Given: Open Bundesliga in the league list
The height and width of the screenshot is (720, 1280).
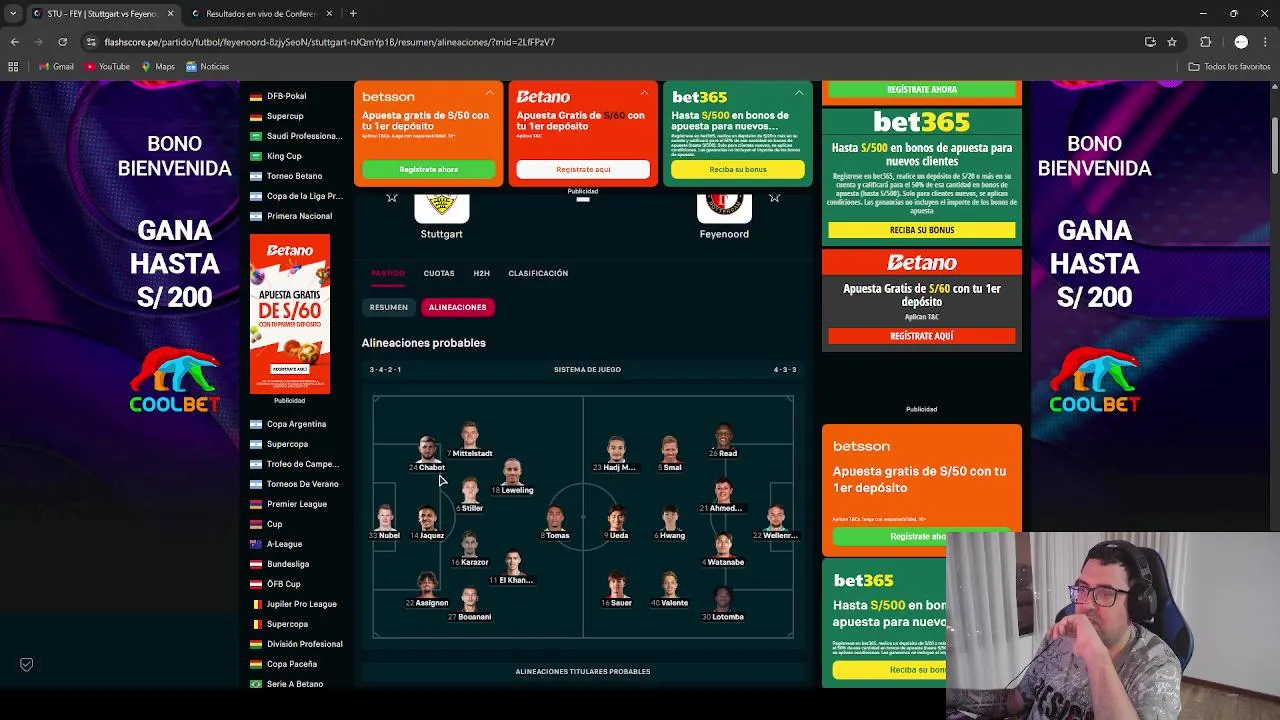Looking at the screenshot, I should pos(288,564).
